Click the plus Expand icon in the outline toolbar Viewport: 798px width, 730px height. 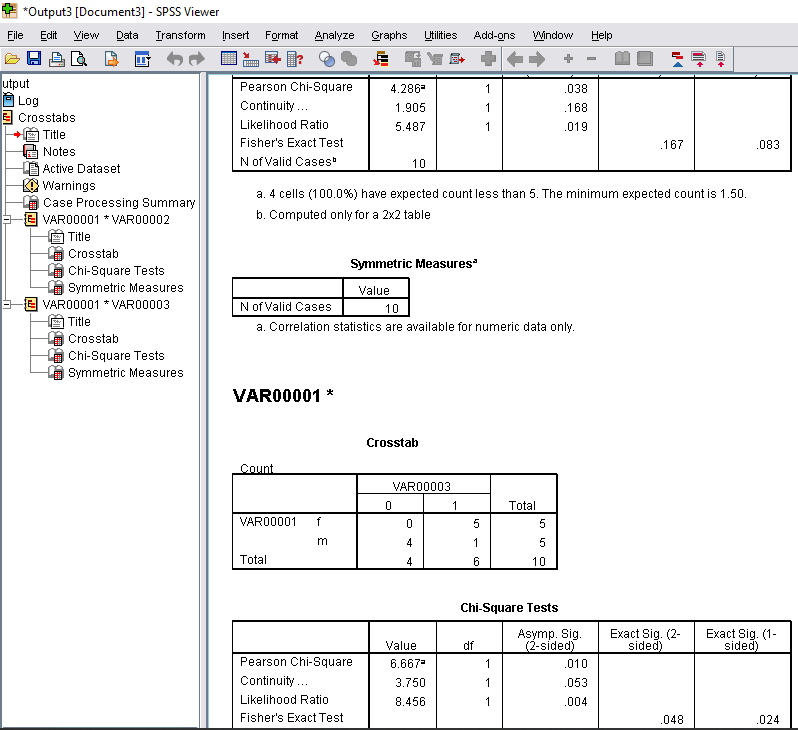point(568,60)
